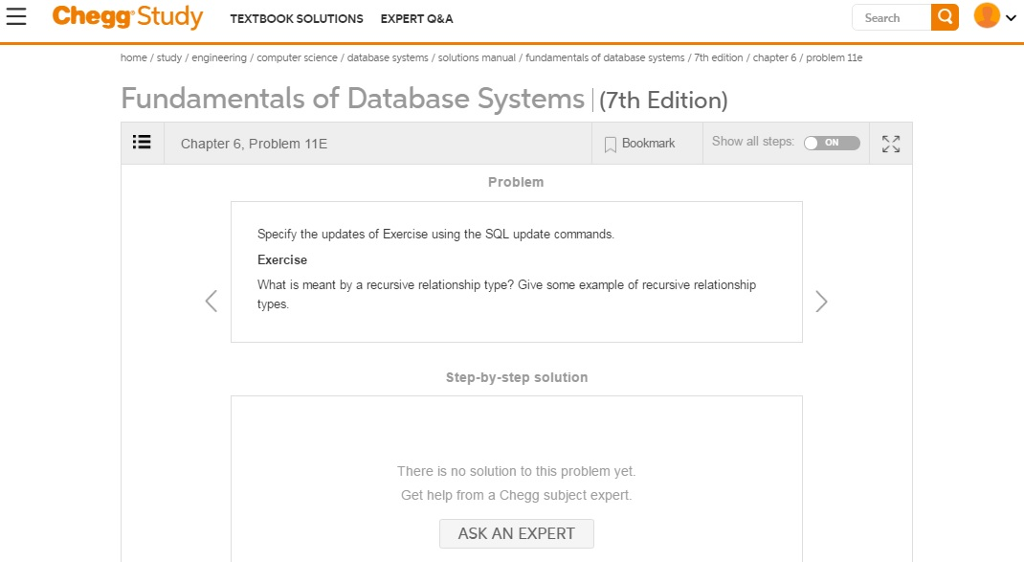Screen dimensions: 1024x562
Task: Go to next problem arrow
Action: [x=821, y=301]
